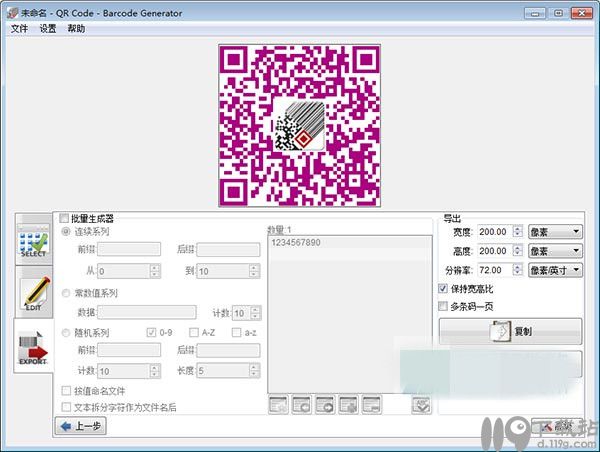Click list toolbar icon with left arrow
This screenshot has height=452, width=600.
(302, 405)
